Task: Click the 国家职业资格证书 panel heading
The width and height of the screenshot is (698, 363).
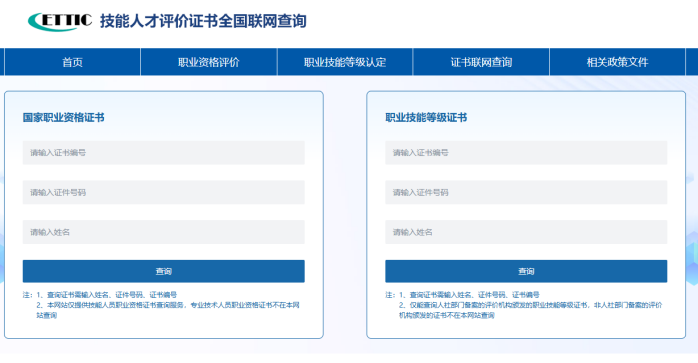Action: pyautogui.click(x=64, y=118)
